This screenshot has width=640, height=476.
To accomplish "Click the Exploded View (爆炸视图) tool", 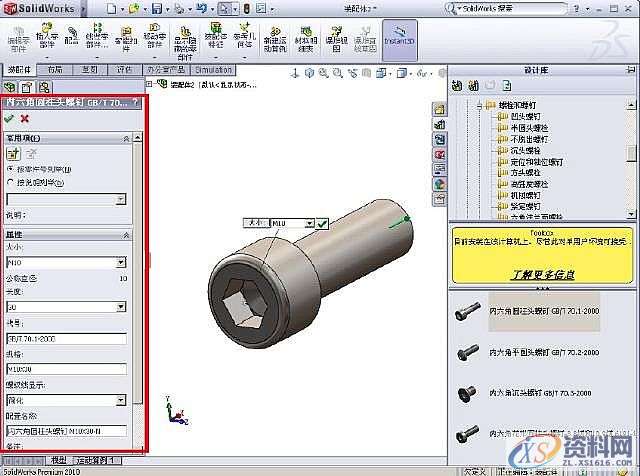I will (336, 39).
